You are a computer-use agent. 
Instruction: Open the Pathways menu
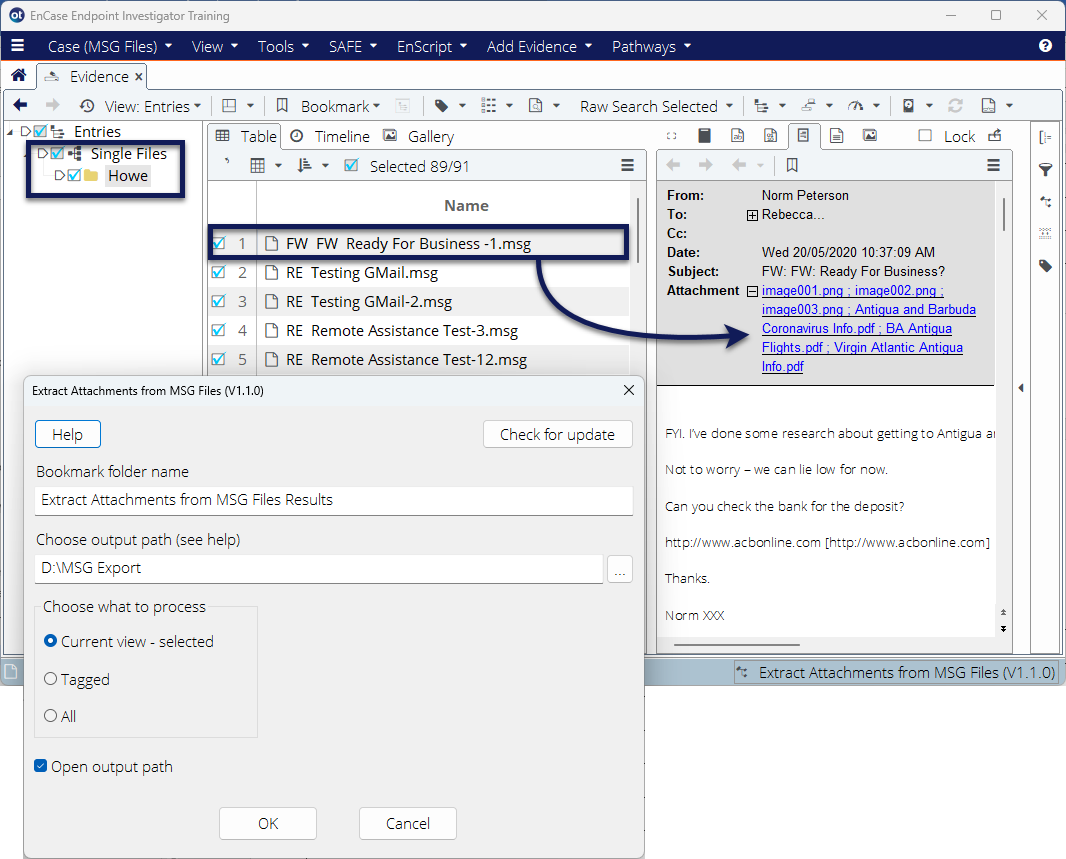click(x=651, y=46)
